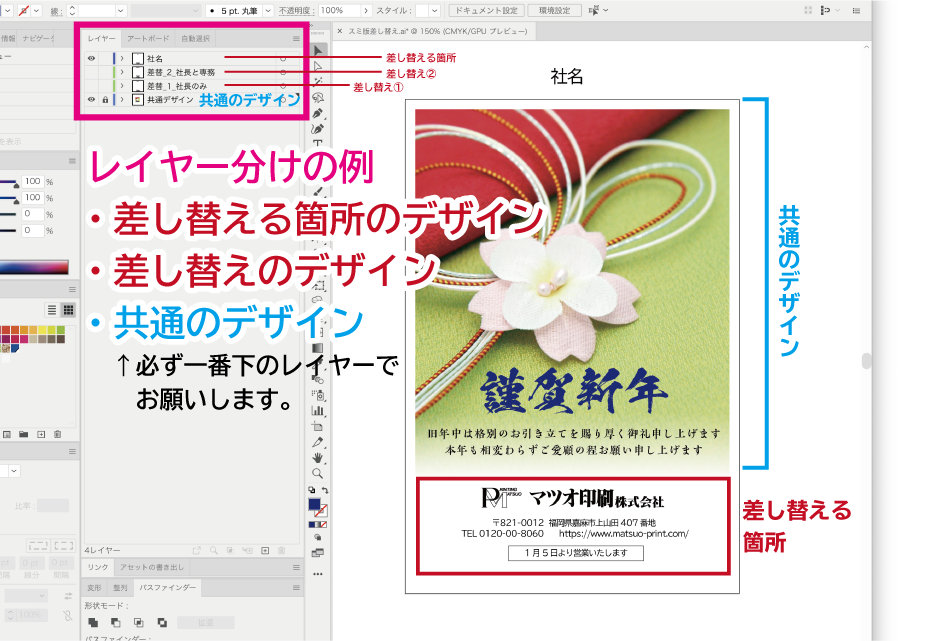940x641 pixels.
Task: Click the ドキュメント設定 button
Action: click(x=486, y=10)
